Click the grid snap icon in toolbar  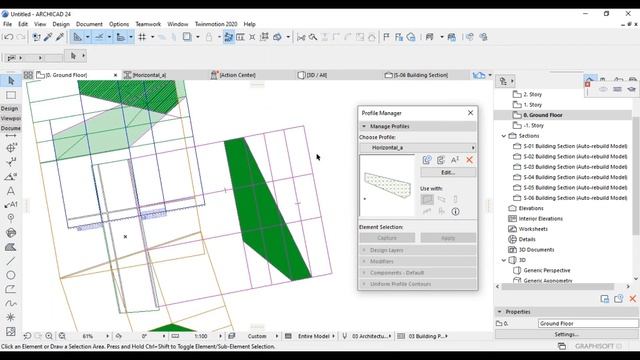pos(142,37)
